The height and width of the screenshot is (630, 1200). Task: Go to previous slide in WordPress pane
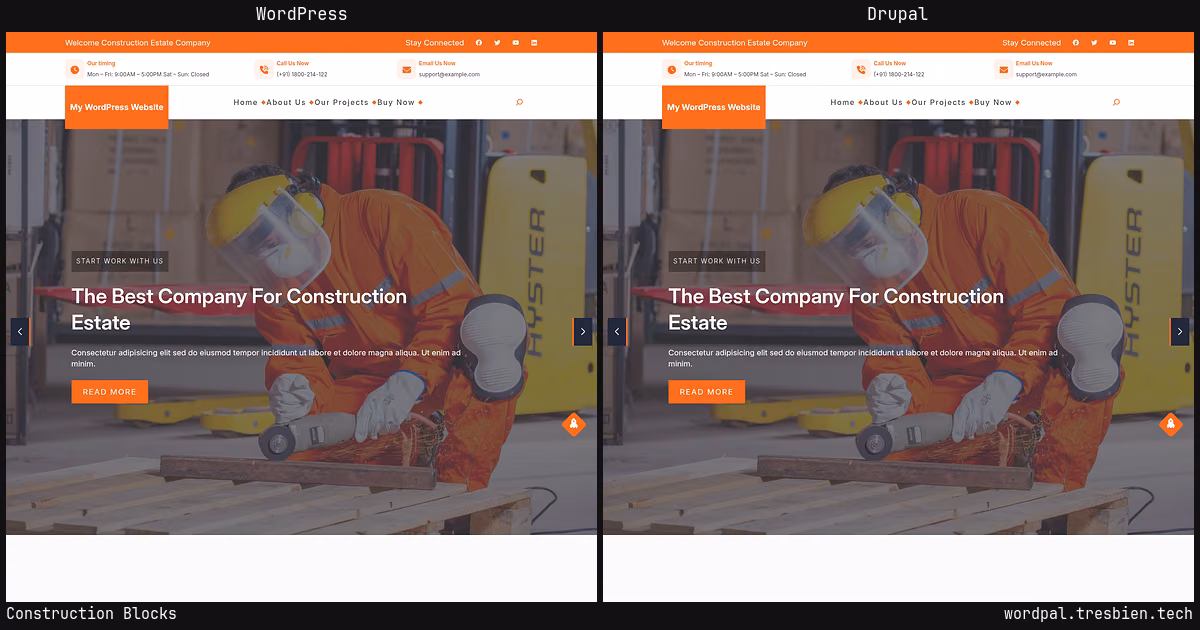(20, 332)
